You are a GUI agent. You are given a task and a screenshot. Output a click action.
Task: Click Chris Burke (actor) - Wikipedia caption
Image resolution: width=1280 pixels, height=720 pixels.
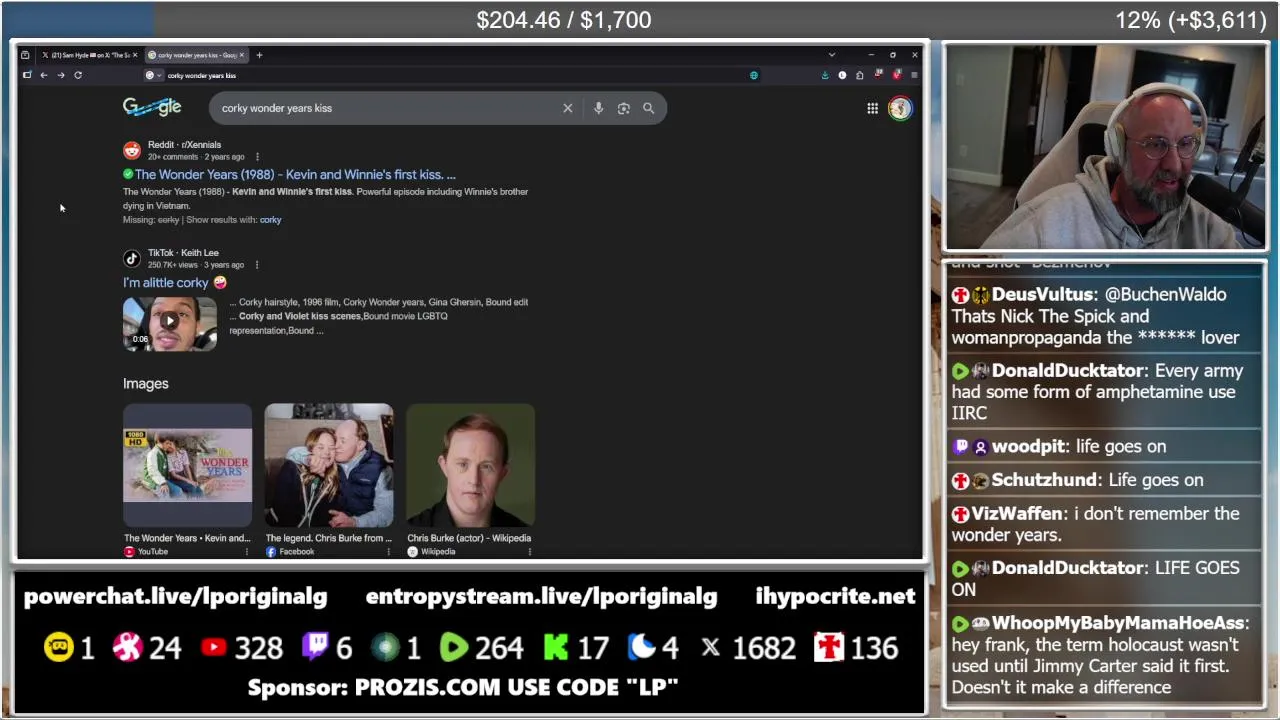(x=469, y=538)
